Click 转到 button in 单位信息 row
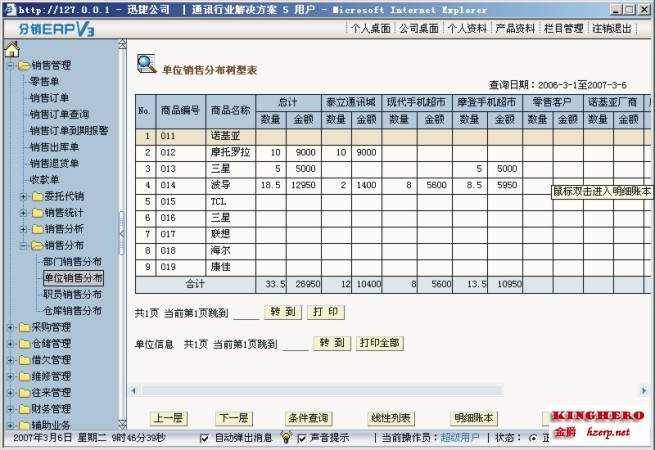 point(332,343)
